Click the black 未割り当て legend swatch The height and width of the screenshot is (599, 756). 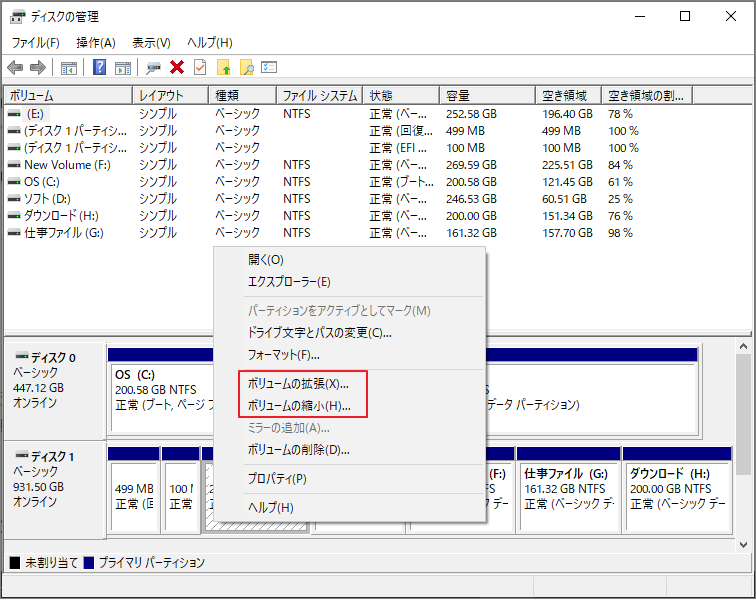click(15, 563)
